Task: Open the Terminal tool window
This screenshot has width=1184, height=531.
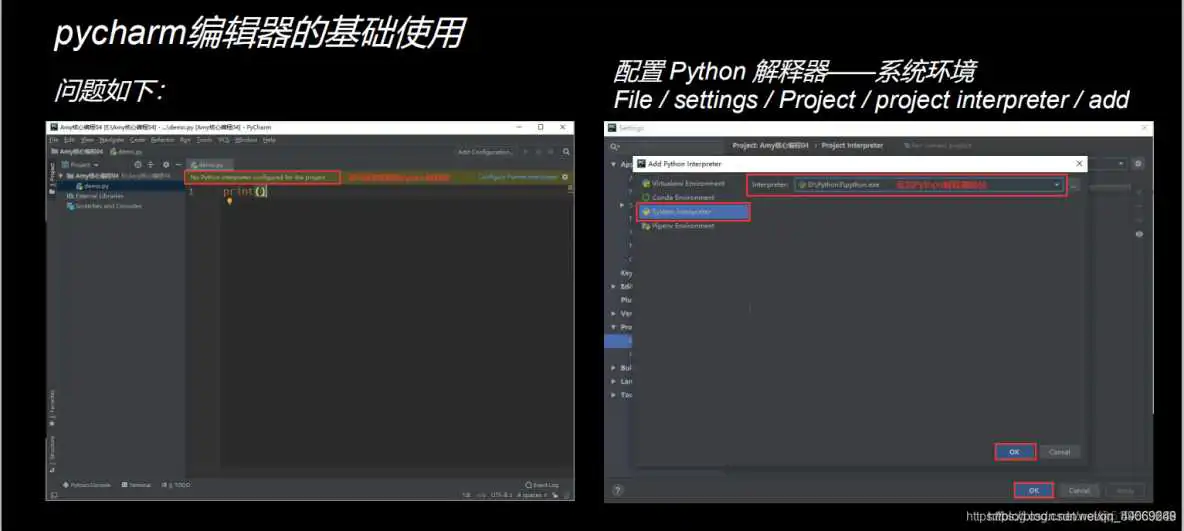Action: 136,484
